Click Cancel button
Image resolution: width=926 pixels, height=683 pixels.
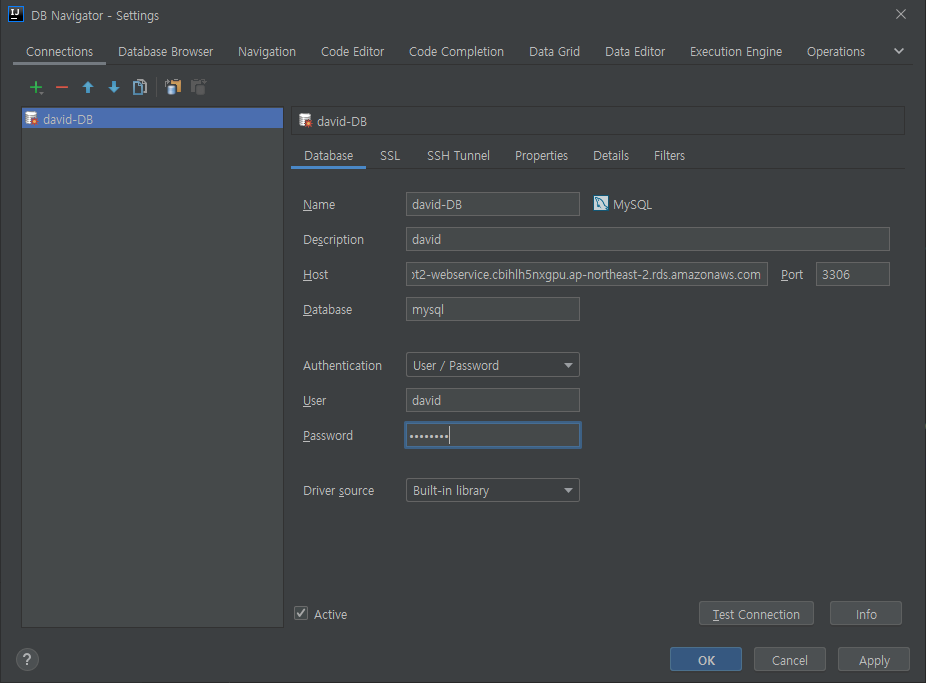790,659
